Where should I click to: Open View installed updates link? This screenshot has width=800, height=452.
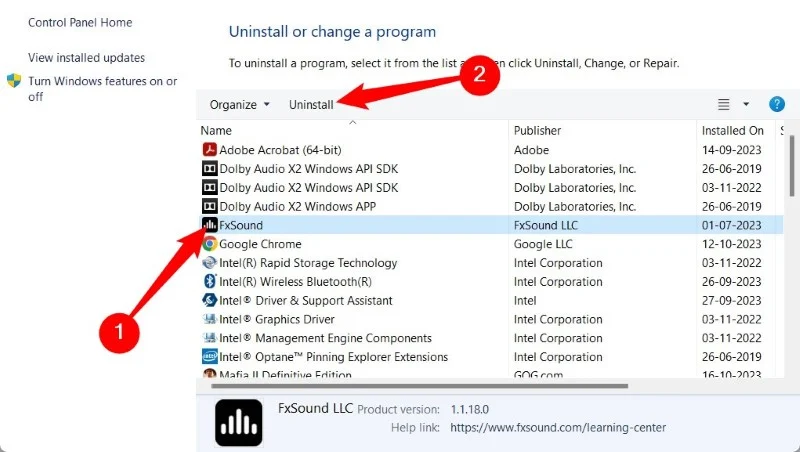[86, 58]
